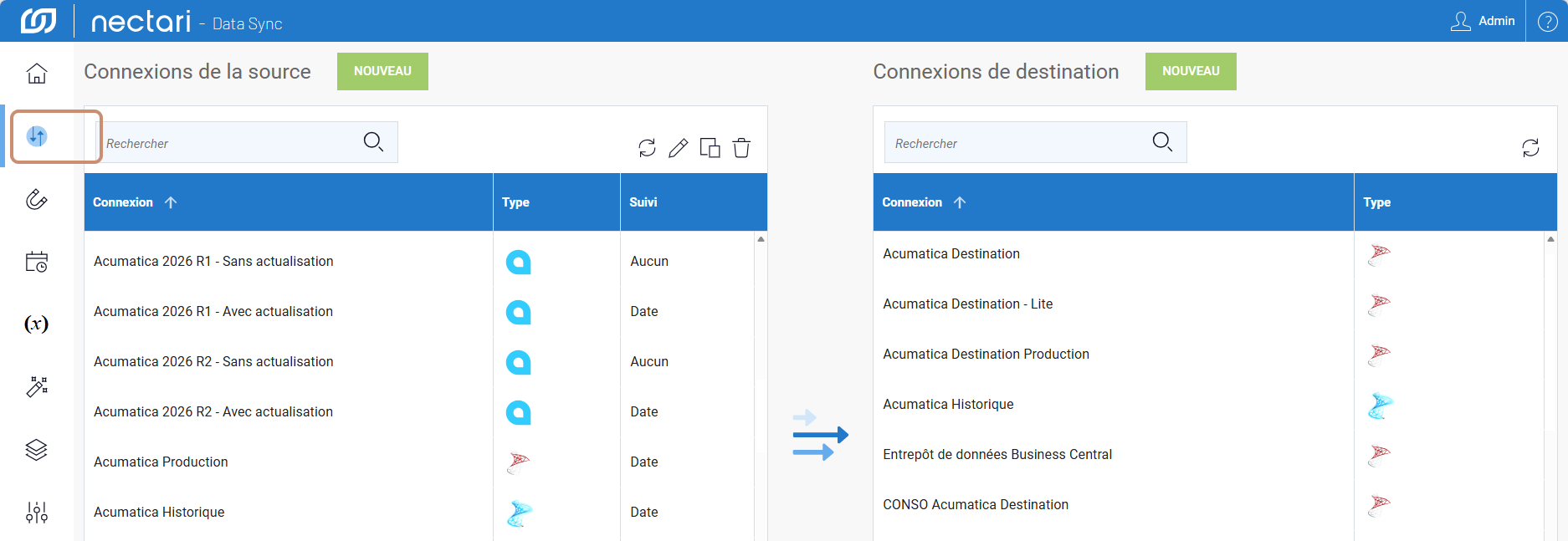Sort destination table by Type column
Image resolution: width=1568 pixels, height=541 pixels.
[1455, 202]
